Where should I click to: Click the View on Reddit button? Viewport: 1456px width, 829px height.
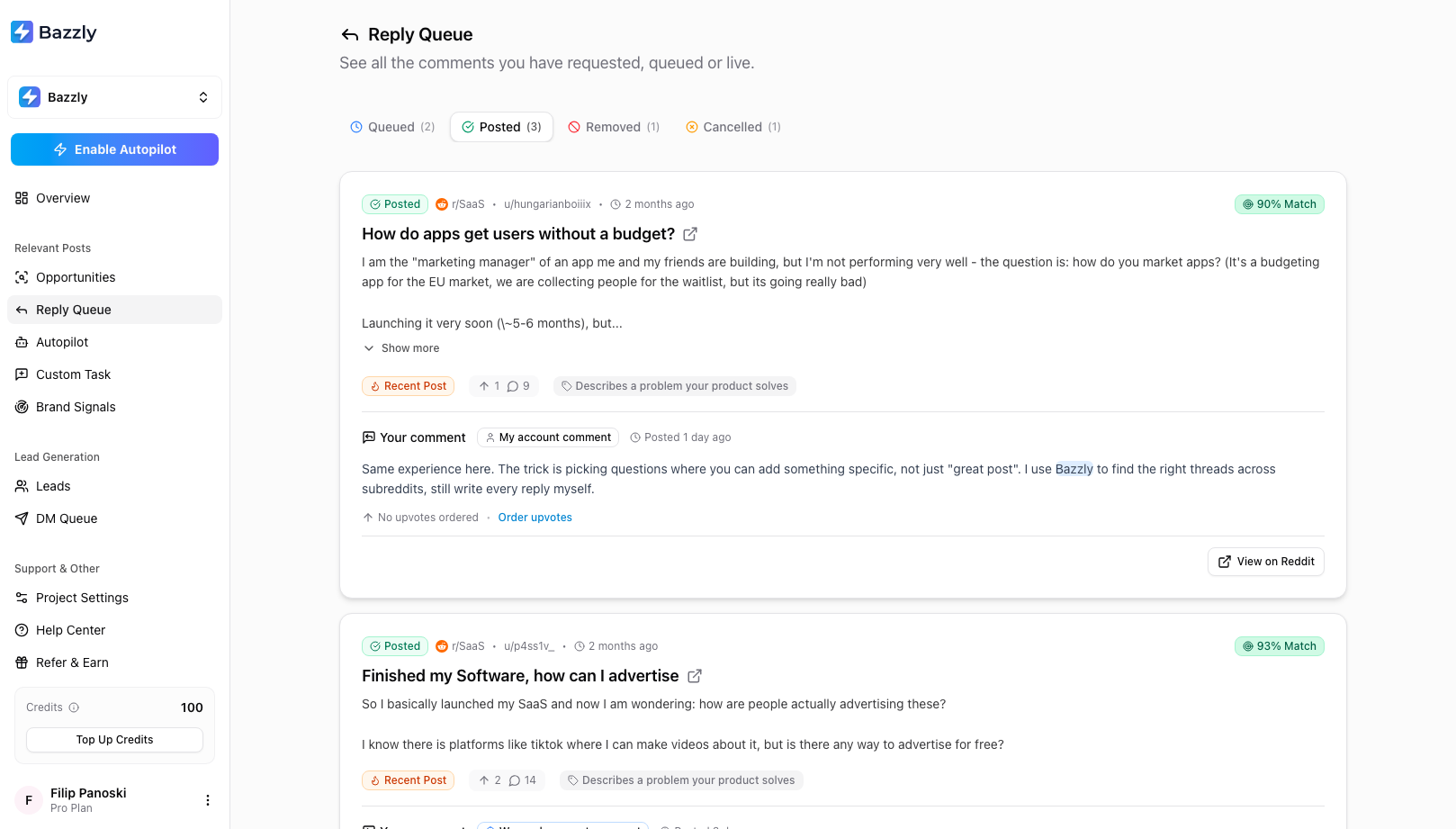pyautogui.click(x=1265, y=562)
